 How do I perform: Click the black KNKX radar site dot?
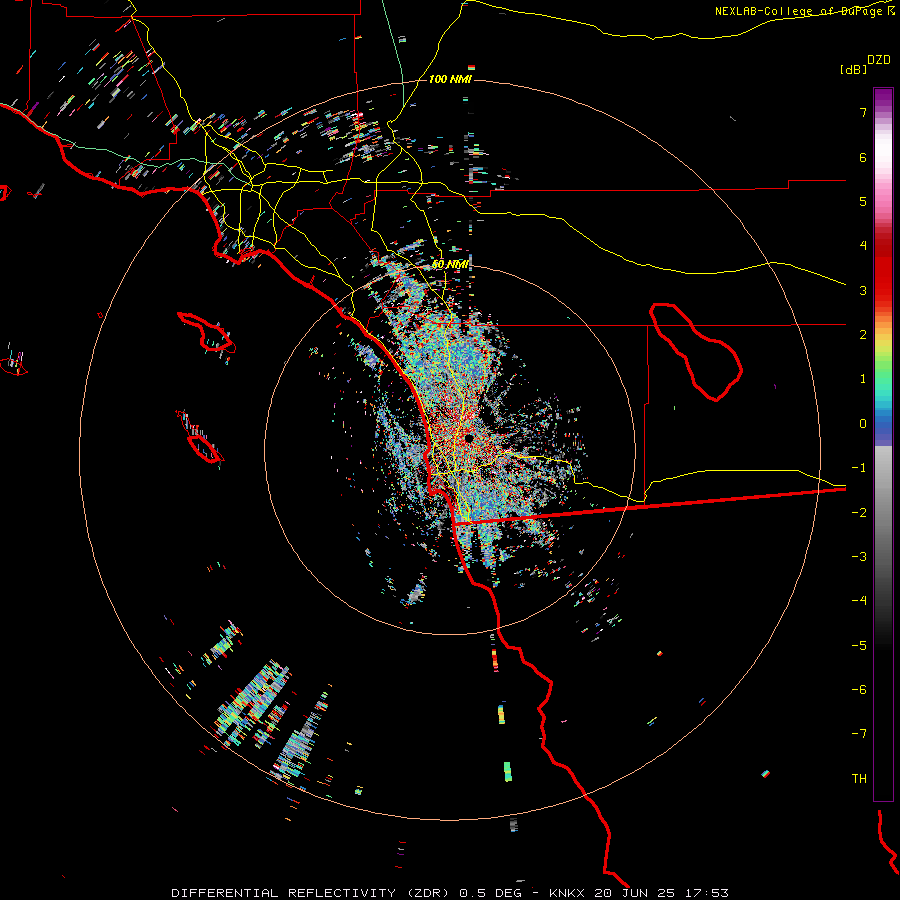pyautogui.click(x=469, y=439)
